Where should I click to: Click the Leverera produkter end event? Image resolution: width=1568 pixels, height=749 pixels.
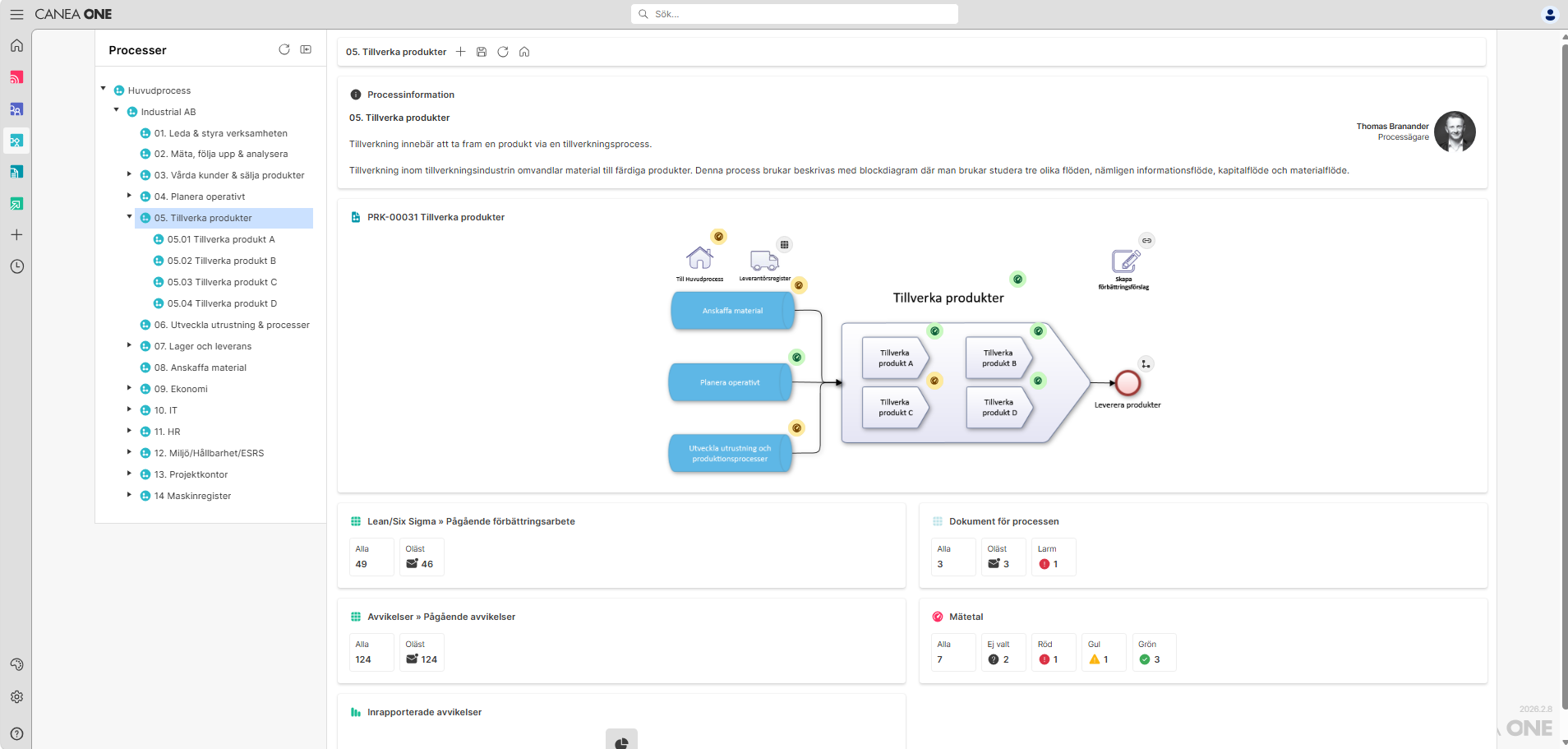[1128, 383]
